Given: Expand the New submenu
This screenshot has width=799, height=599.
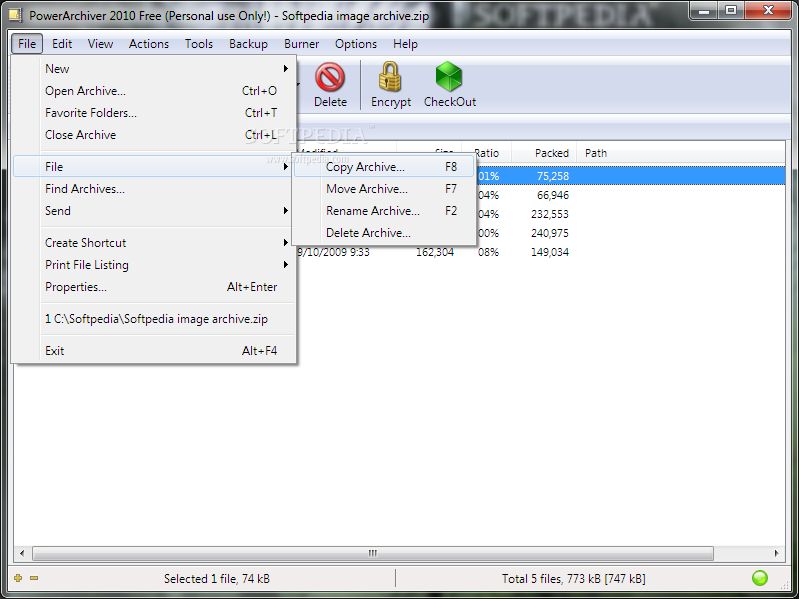Looking at the screenshot, I should tap(153, 69).
